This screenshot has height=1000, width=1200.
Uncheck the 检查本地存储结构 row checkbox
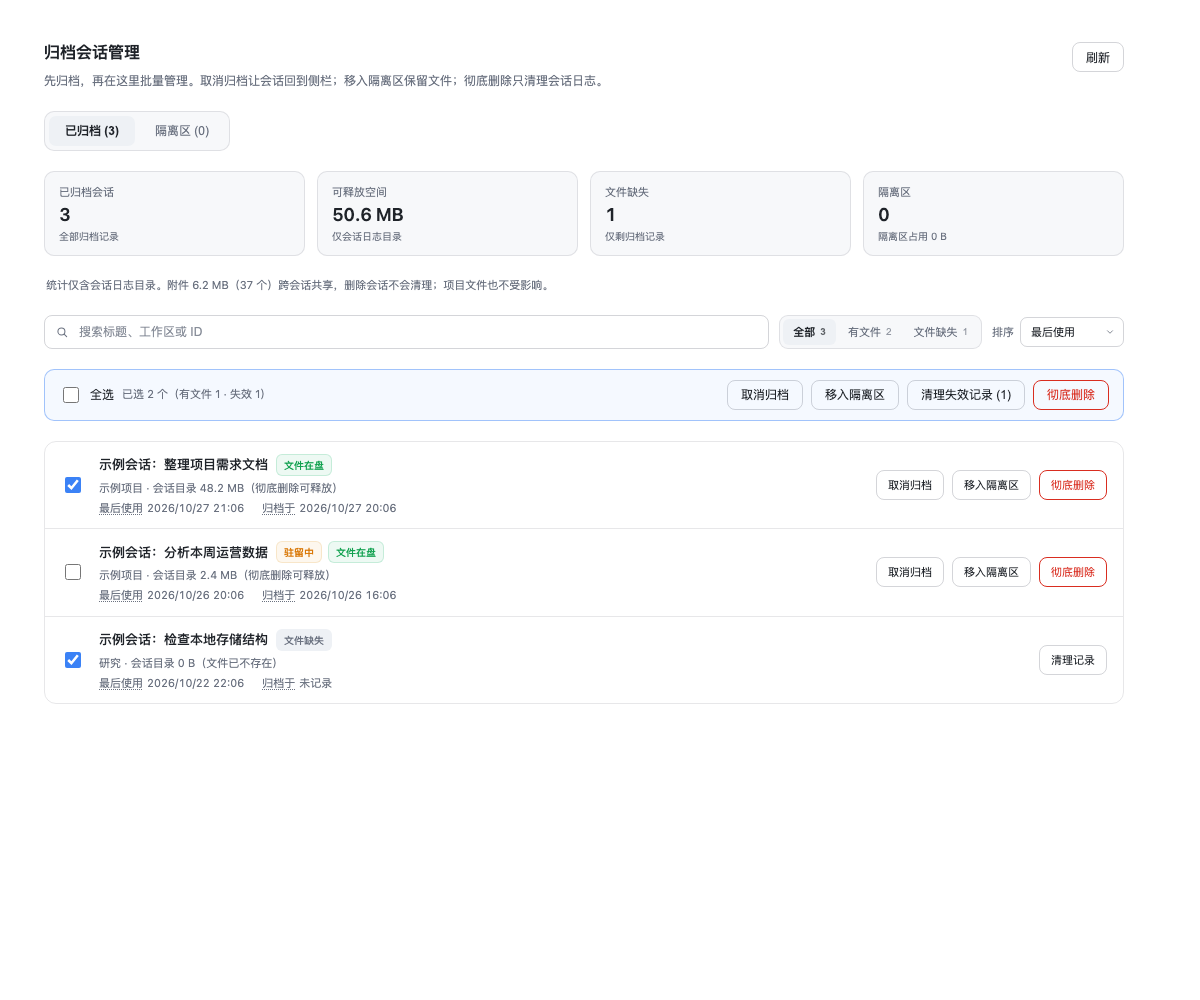(x=73, y=660)
